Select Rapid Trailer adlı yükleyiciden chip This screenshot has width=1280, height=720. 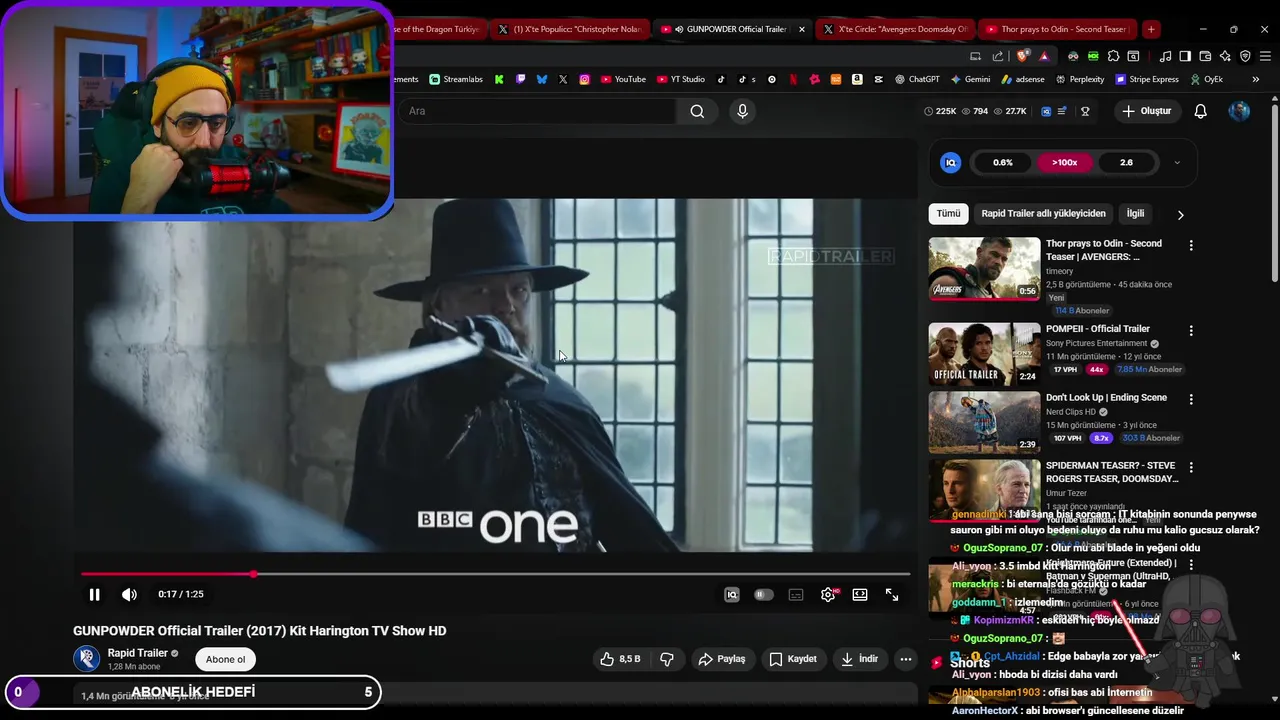[1043, 214]
